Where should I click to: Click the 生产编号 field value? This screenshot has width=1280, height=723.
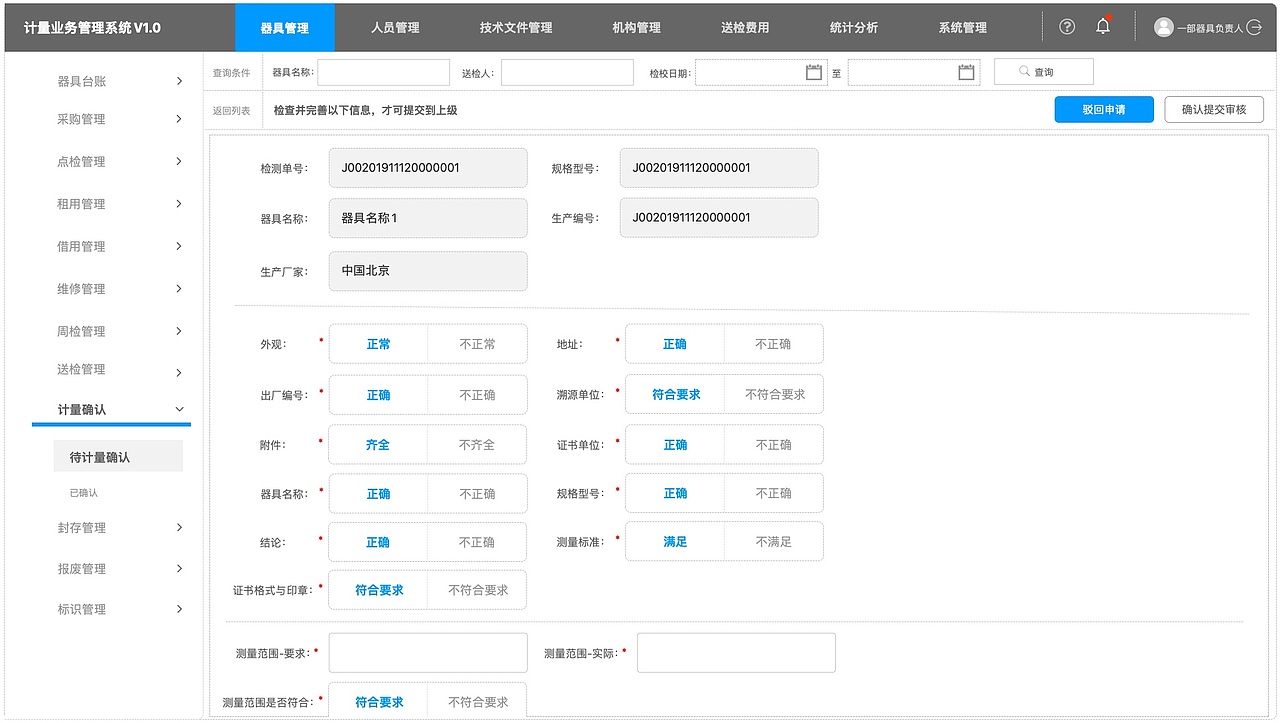[719, 218]
